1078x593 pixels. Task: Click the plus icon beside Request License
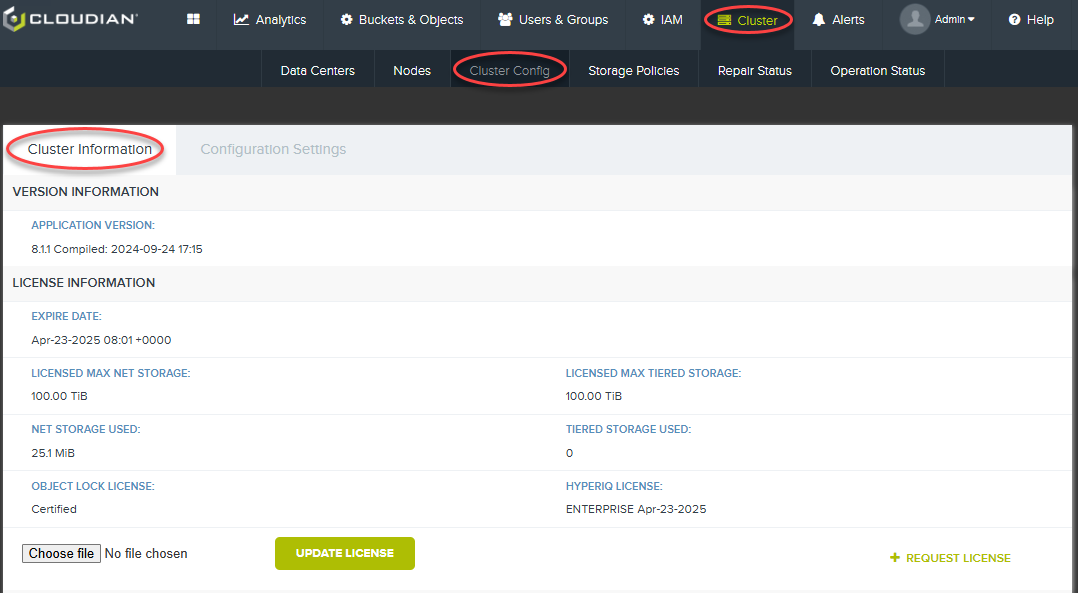point(894,557)
